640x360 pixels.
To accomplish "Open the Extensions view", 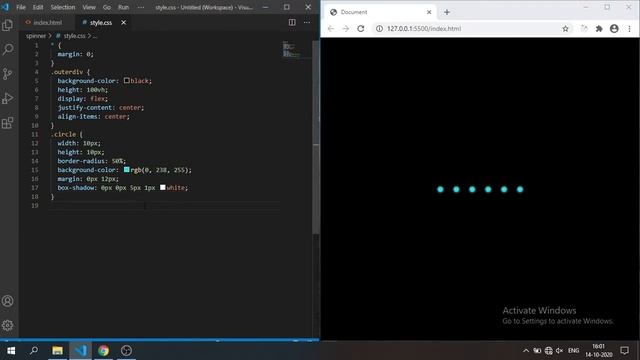I will [x=7, y=123].
